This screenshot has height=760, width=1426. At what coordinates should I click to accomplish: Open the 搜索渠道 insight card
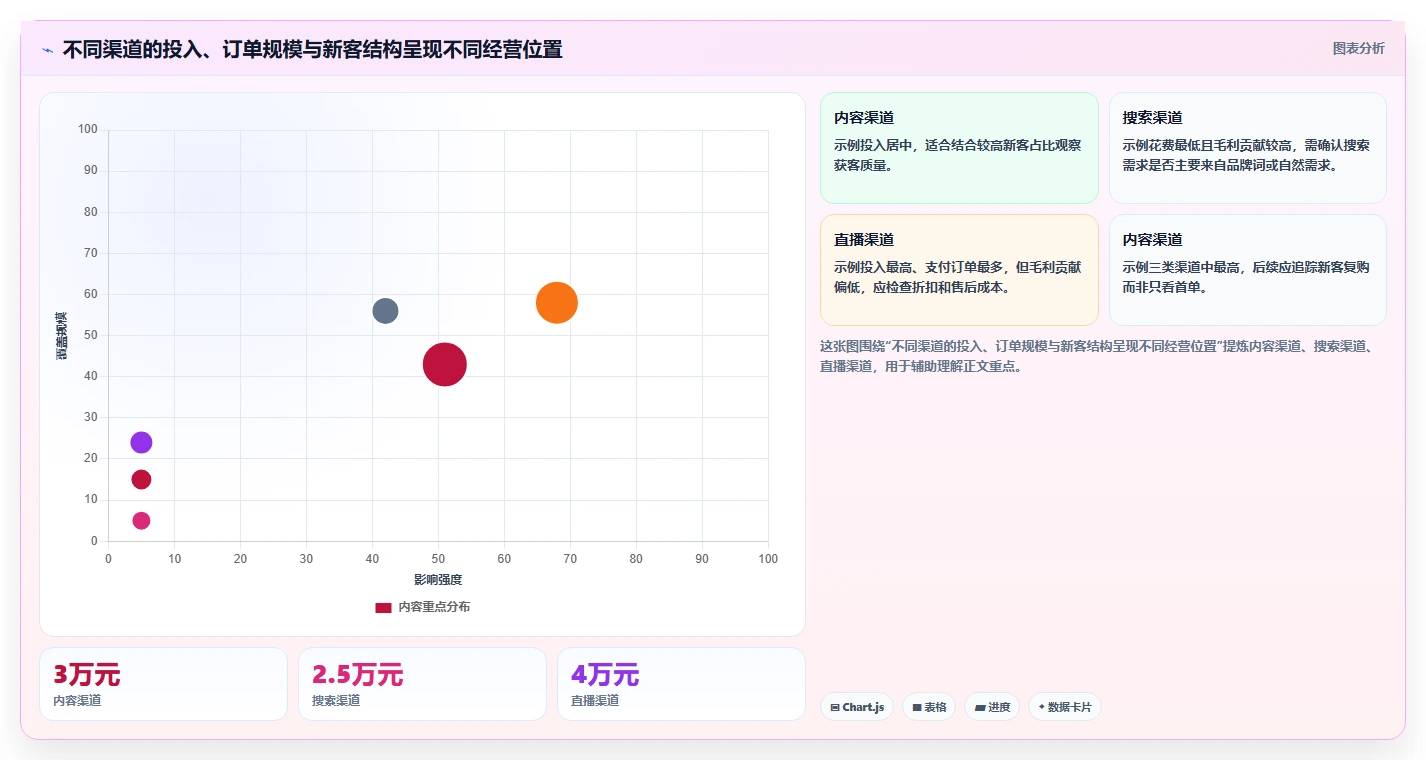click(1247, 148)
